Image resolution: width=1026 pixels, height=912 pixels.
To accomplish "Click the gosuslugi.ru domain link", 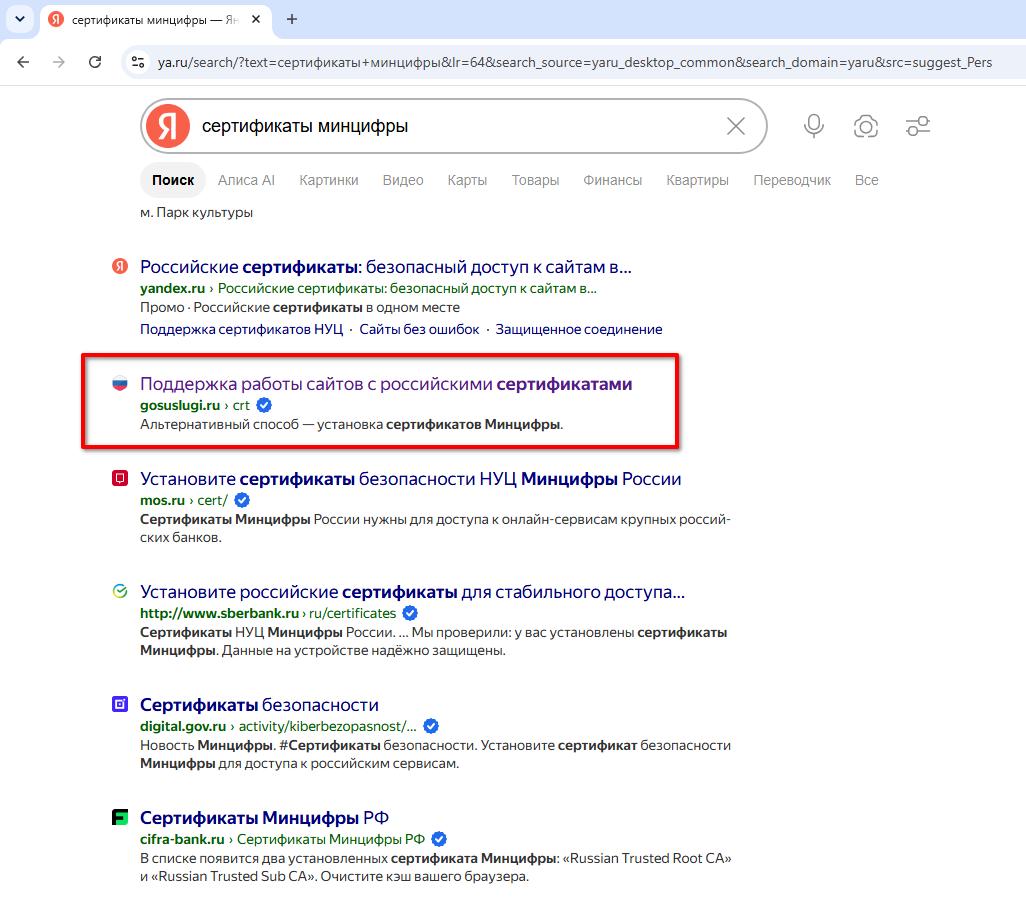I will [180, 406].
